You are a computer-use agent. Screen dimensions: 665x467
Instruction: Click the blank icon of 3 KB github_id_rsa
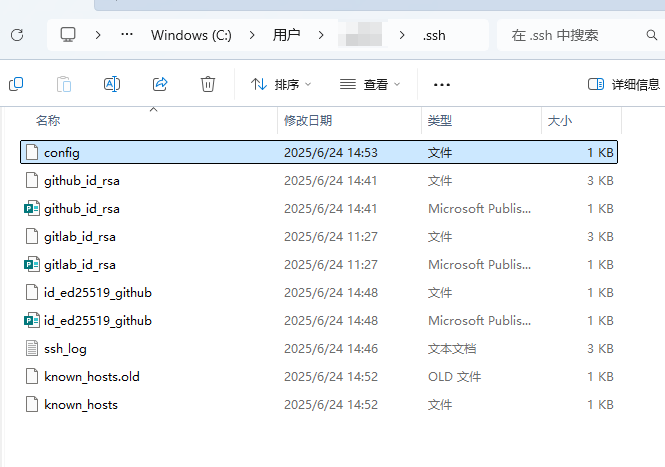pos(32,180)
